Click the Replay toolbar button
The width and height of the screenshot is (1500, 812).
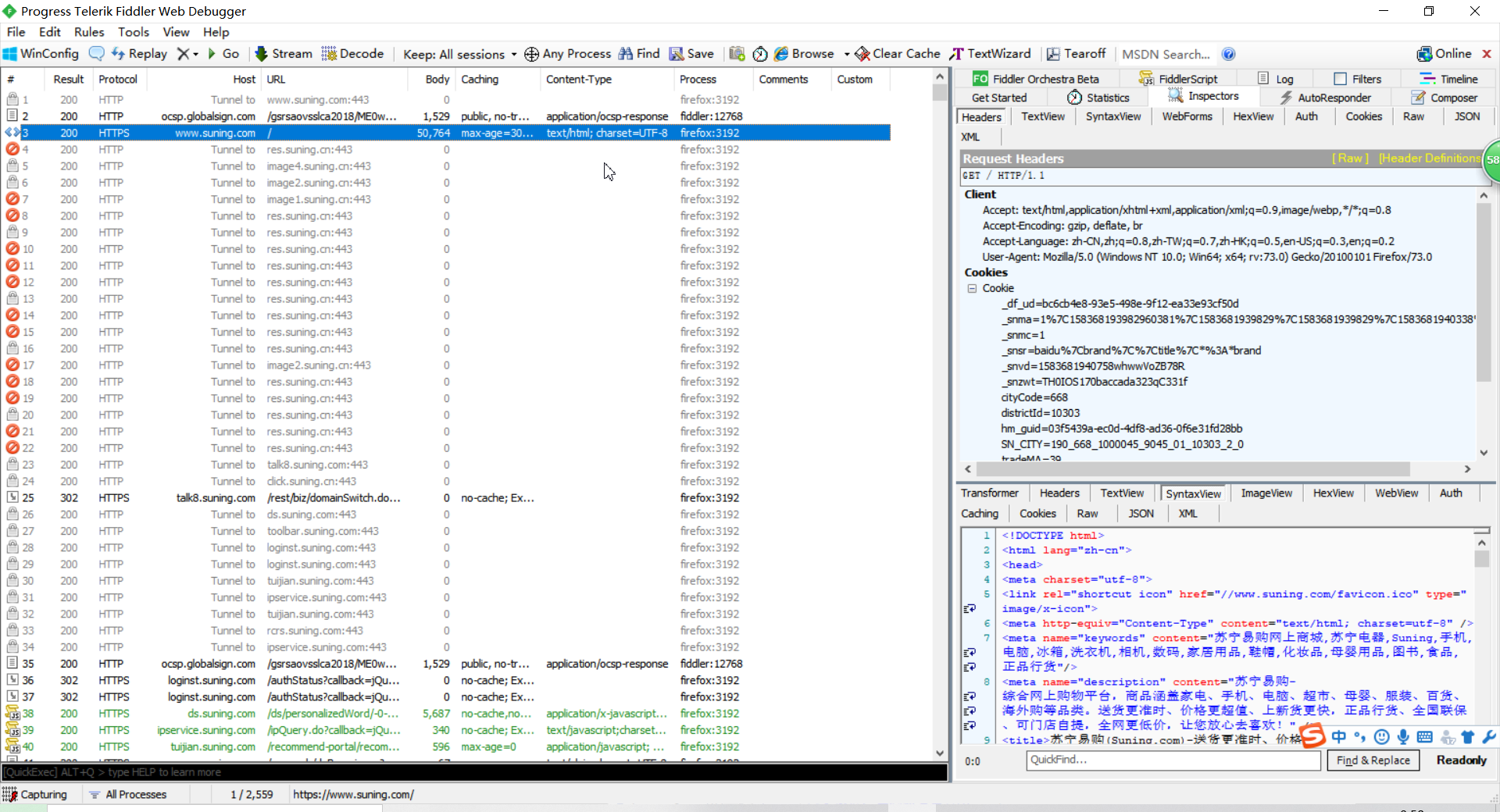click(x=139, y=54)
